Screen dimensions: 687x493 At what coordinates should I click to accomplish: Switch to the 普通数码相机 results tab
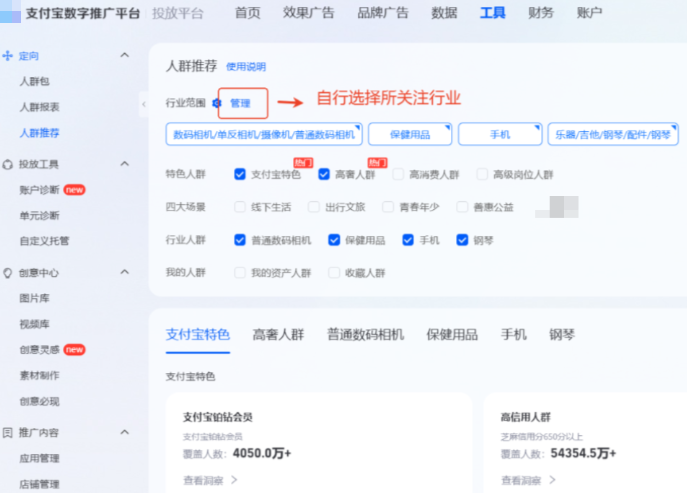tap(365, 335)
